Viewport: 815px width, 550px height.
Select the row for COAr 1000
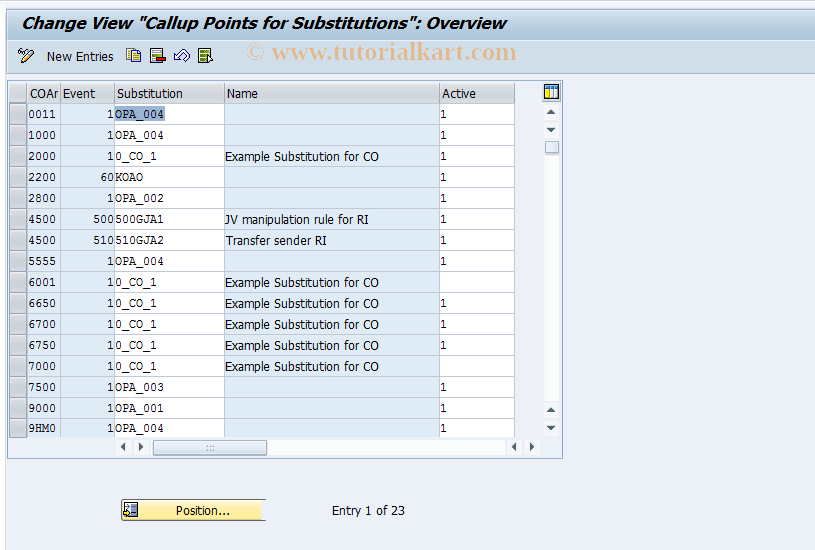click(18, 135)
